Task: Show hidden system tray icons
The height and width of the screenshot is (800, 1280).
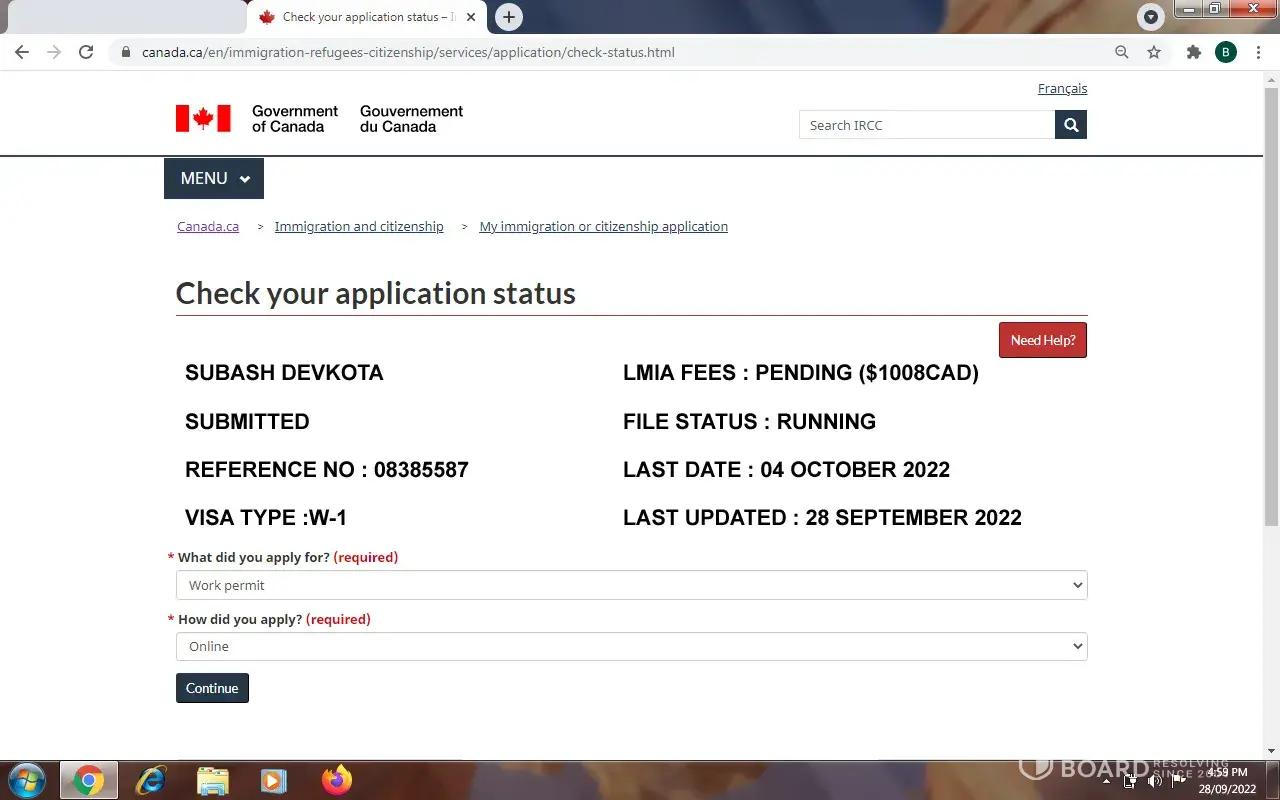Action: pyautogui.click(x=1106, y=781)
